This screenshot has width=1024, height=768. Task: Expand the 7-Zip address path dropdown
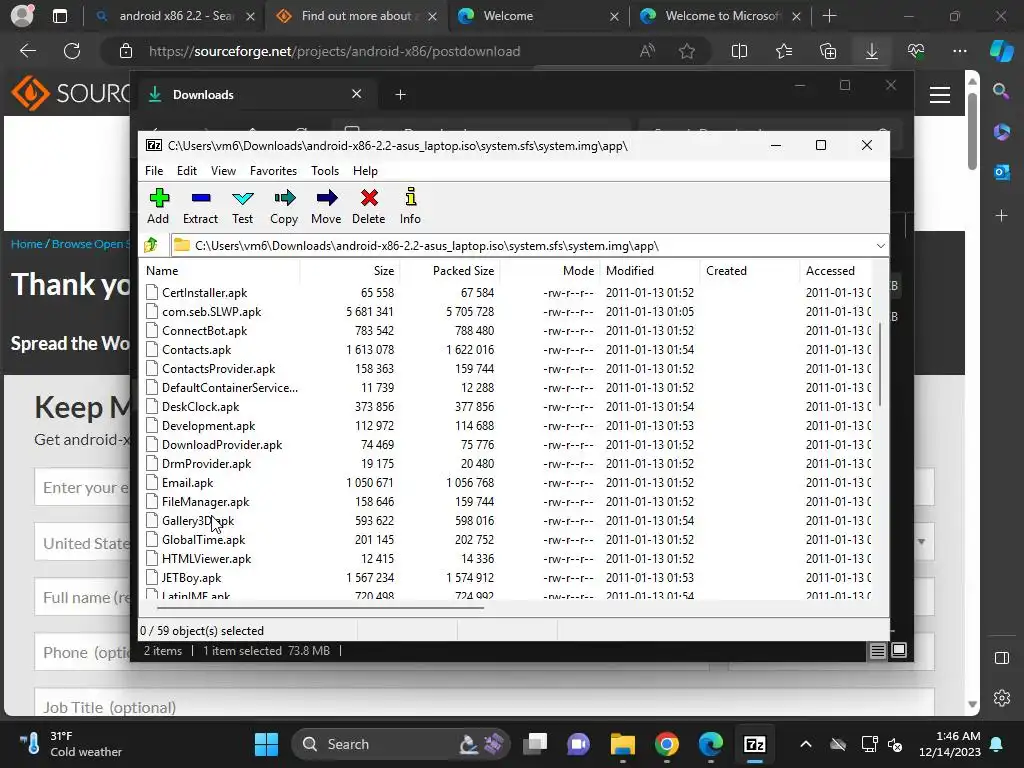(880, 246)
